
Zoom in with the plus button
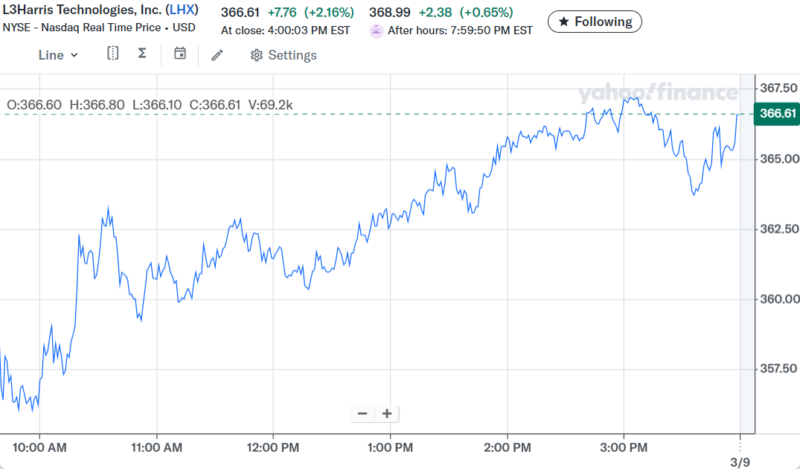click(x=386, y=413)
